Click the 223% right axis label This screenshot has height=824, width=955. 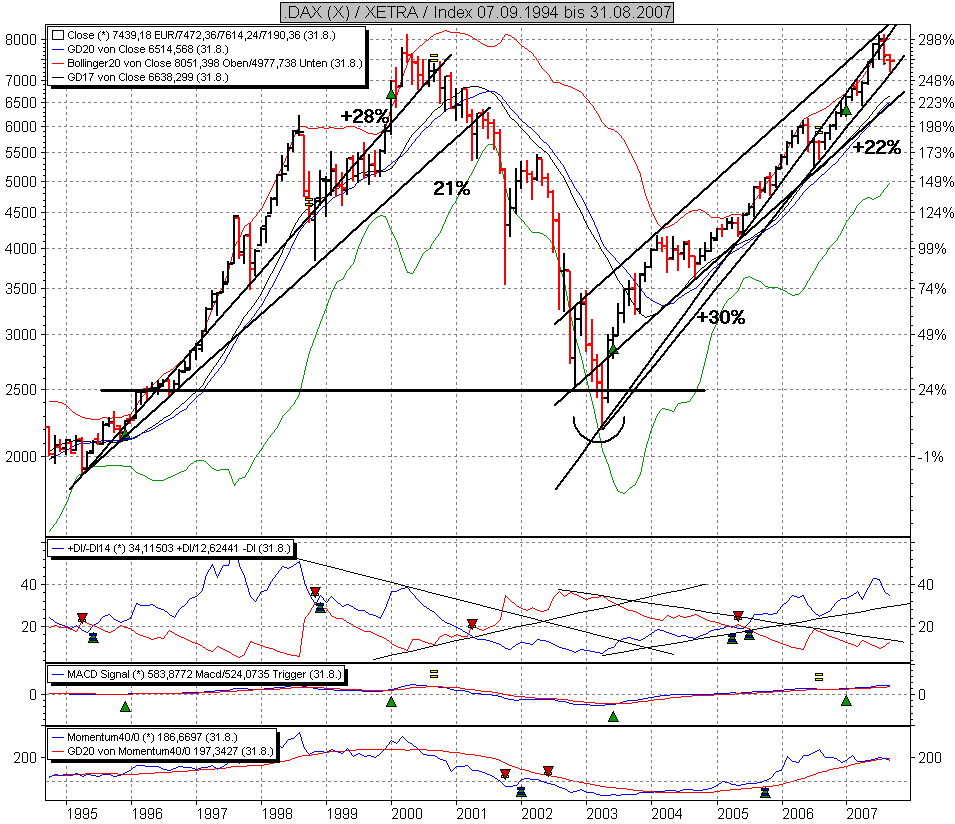point(936,102)
